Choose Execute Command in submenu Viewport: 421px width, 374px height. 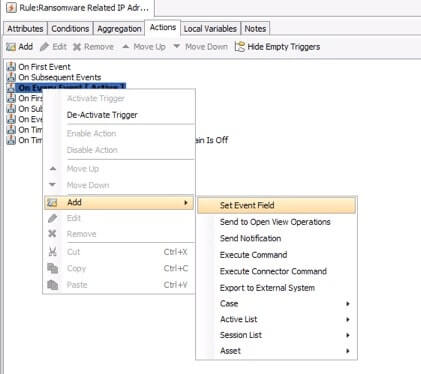276,255
